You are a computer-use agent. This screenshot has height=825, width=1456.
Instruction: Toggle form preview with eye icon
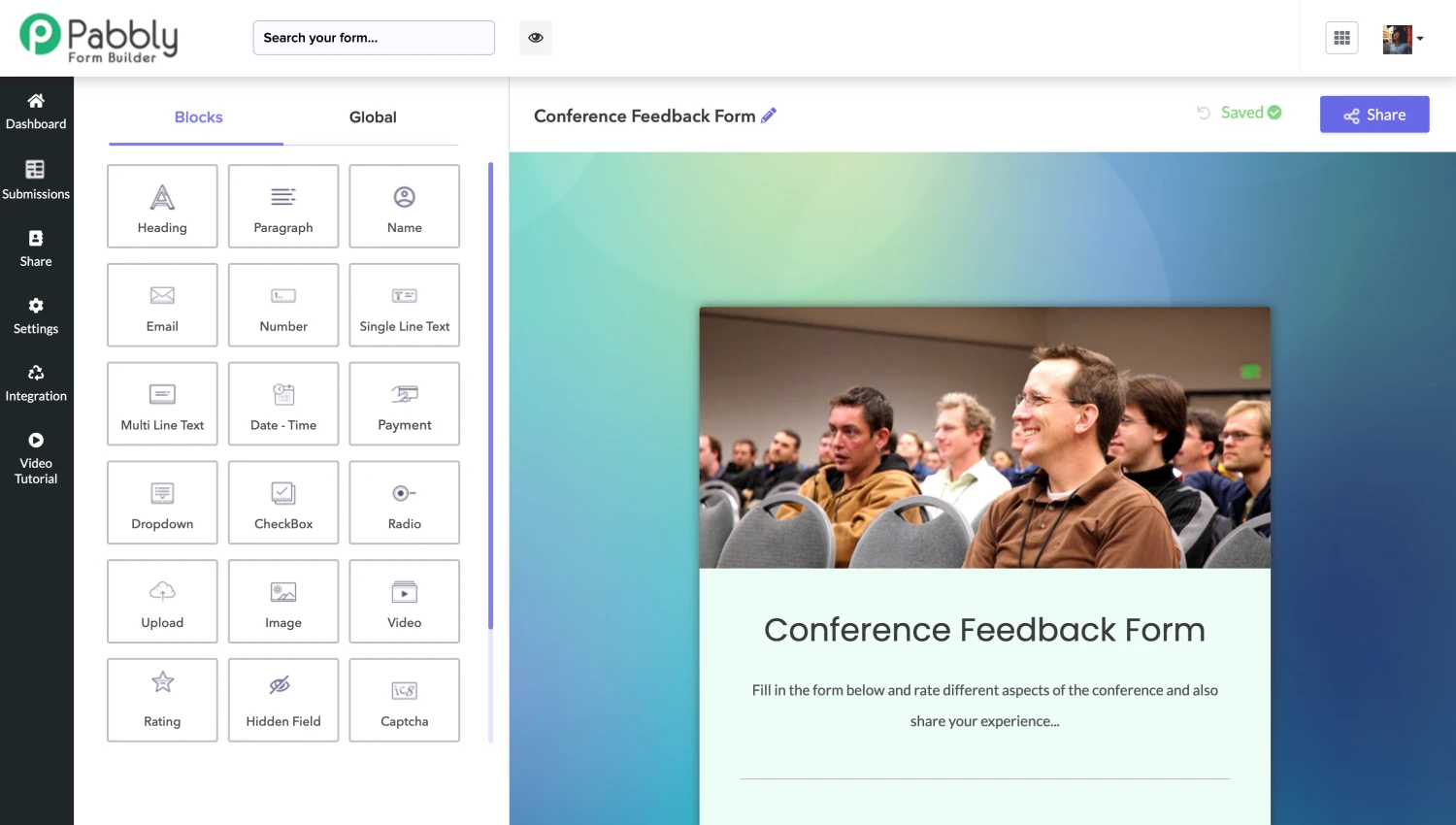(x=536, y=38)
